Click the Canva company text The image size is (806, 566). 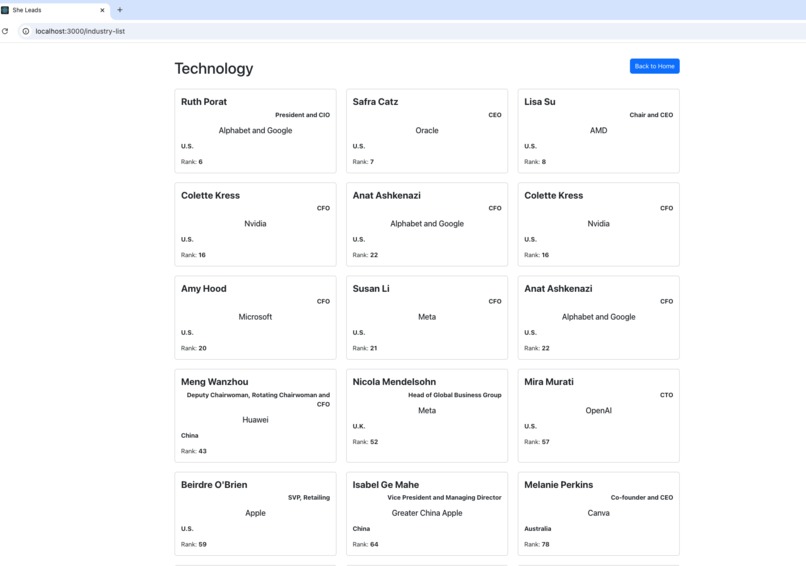tap(598, 513)
